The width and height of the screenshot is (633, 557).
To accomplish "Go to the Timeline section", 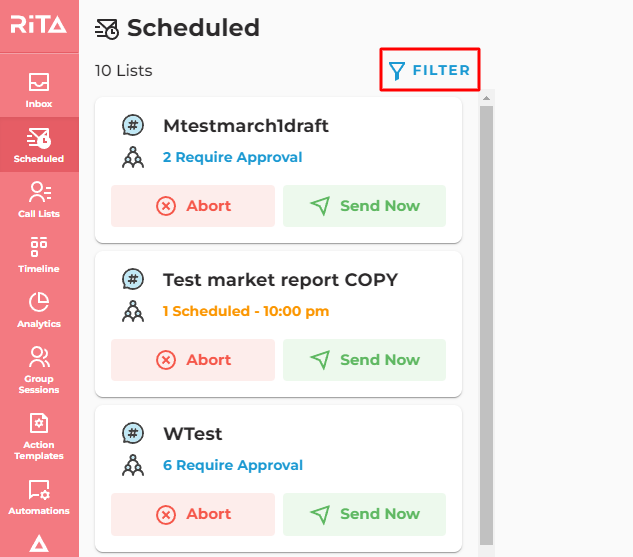I will [x=39, y=254].
